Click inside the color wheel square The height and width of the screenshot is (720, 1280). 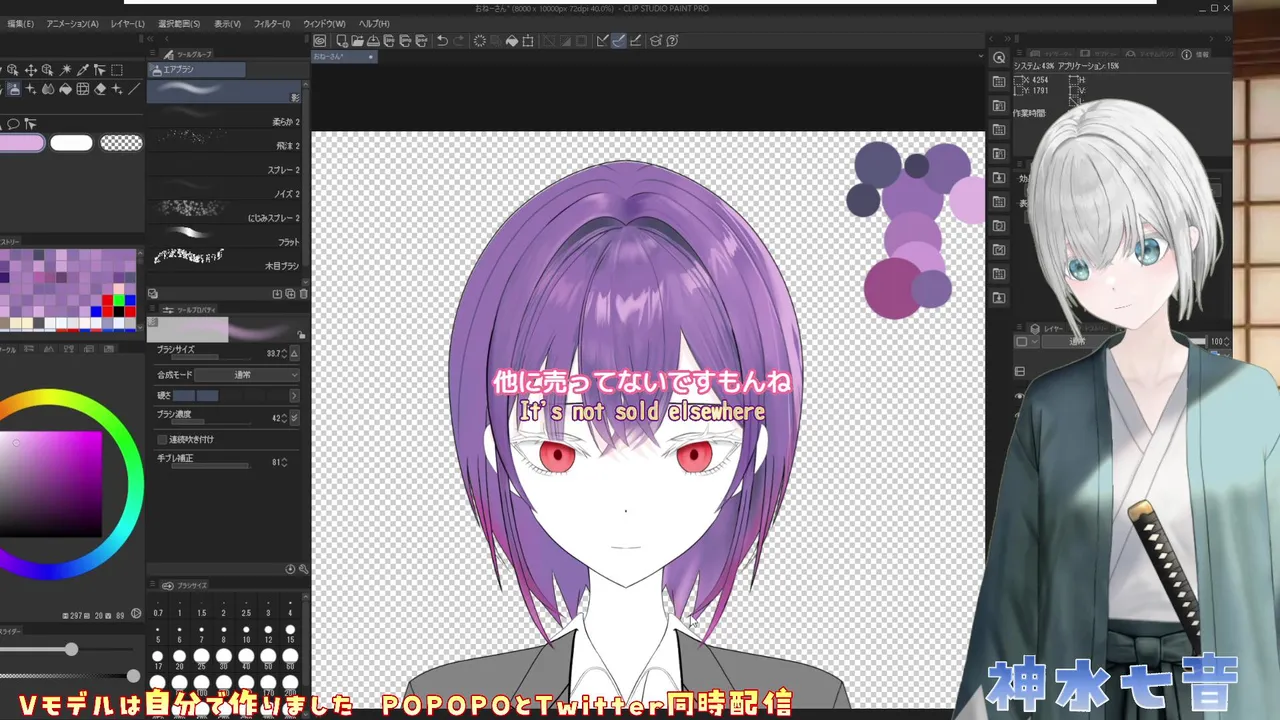point(51,484)
